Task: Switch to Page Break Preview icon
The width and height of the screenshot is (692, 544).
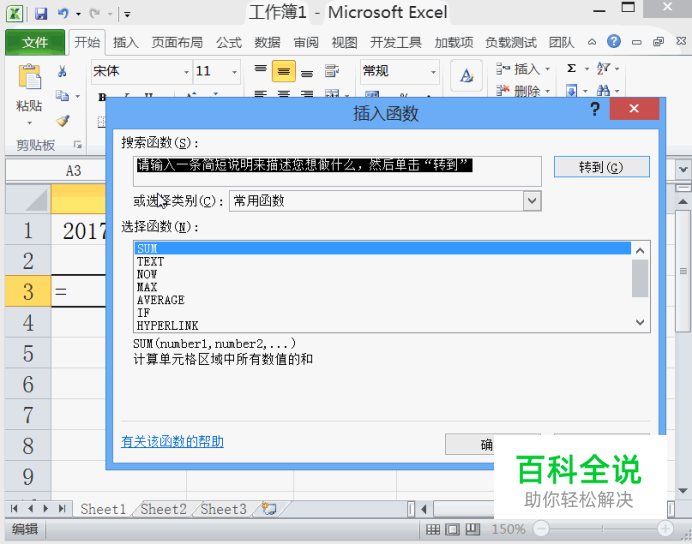Action: click(x=473, y=529)
